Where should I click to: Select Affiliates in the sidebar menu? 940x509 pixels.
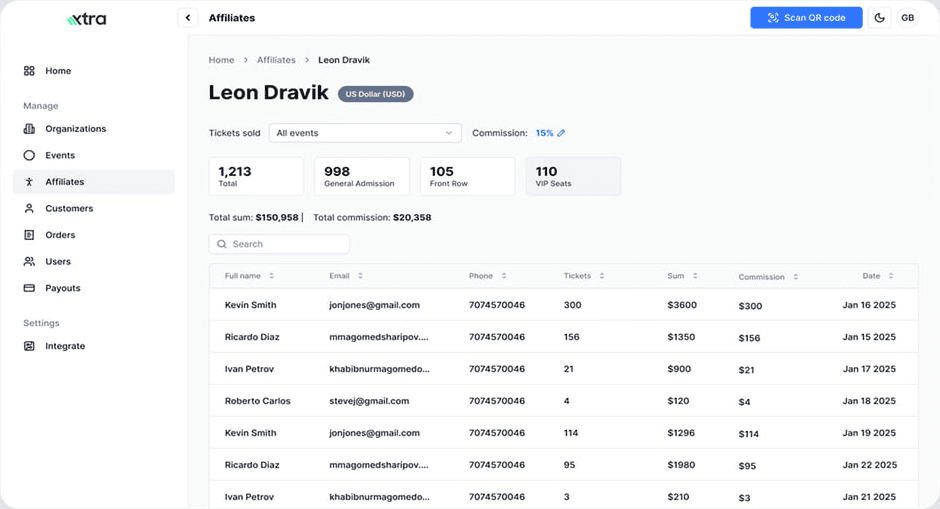(64, 182)
